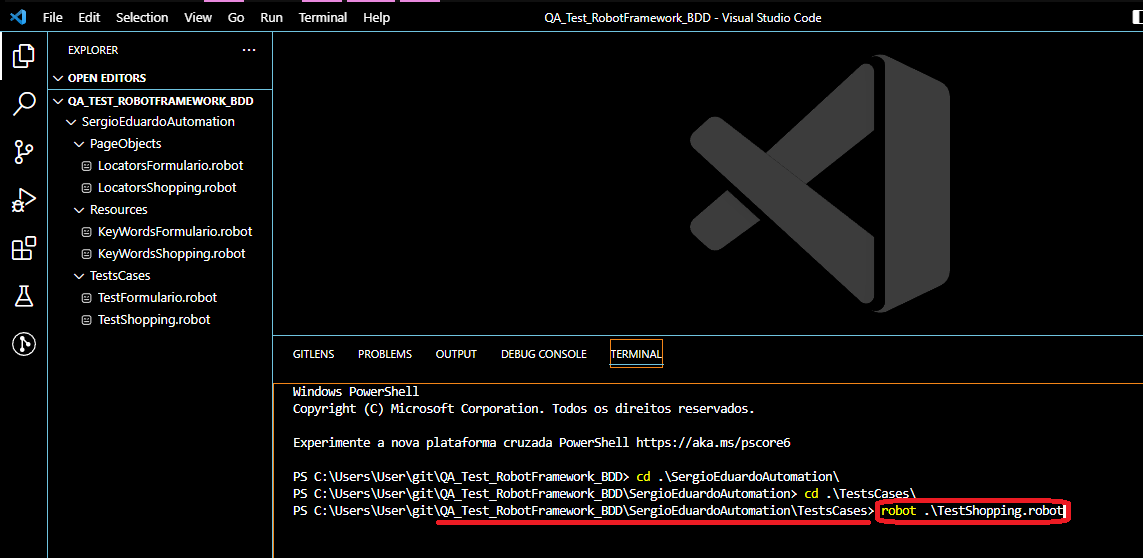The height and width of the screenshot is (558, 1143).
Task: Click the window title QA_Test_RobotFramework_BDD
Action: tap(683, 18)
